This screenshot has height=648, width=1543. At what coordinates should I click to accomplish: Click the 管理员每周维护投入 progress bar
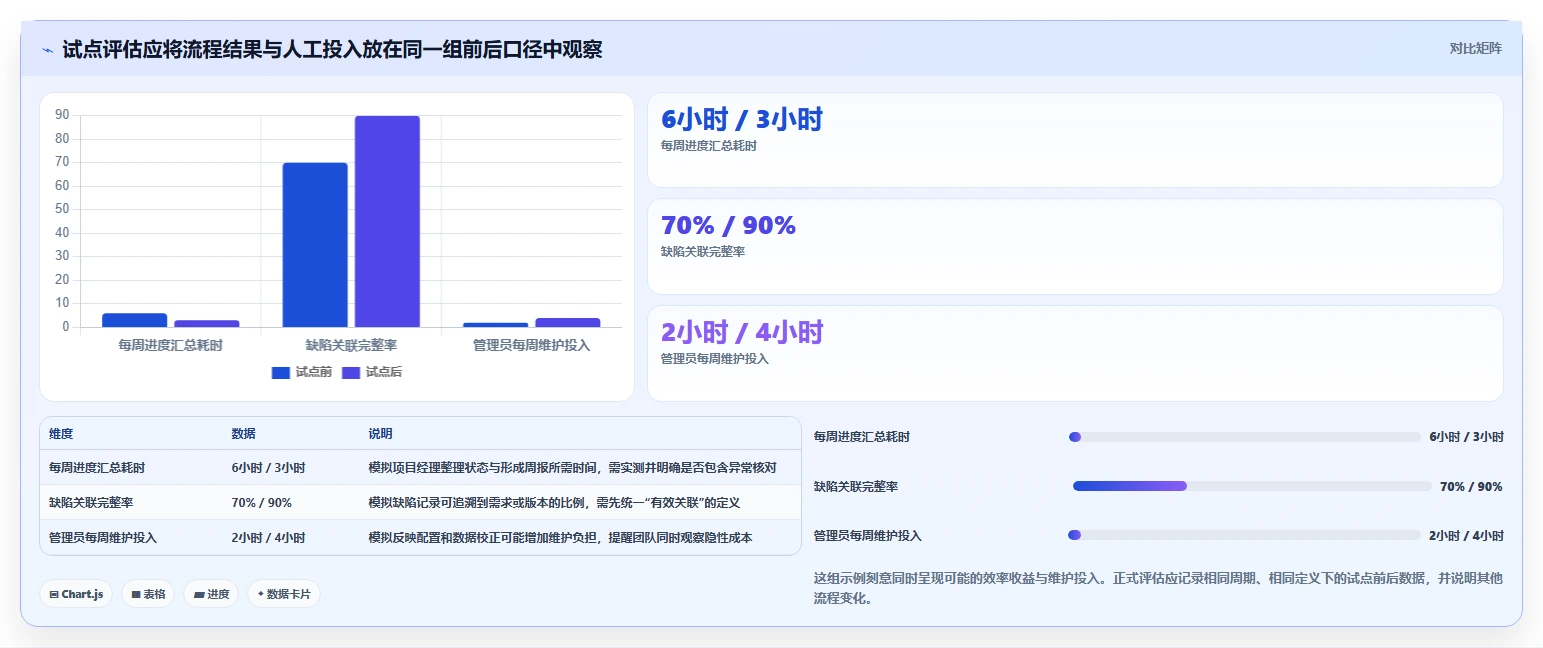click(1244, 535)
